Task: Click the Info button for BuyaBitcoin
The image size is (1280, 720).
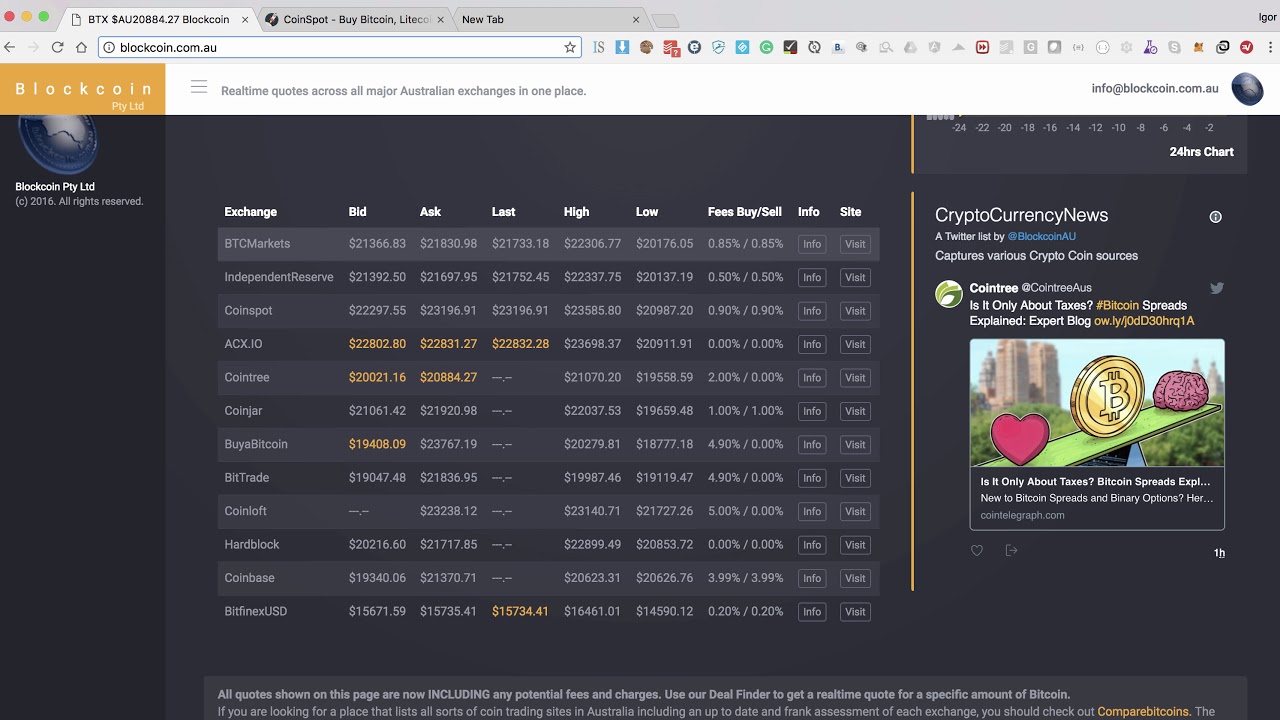Action: coord(812,444)
